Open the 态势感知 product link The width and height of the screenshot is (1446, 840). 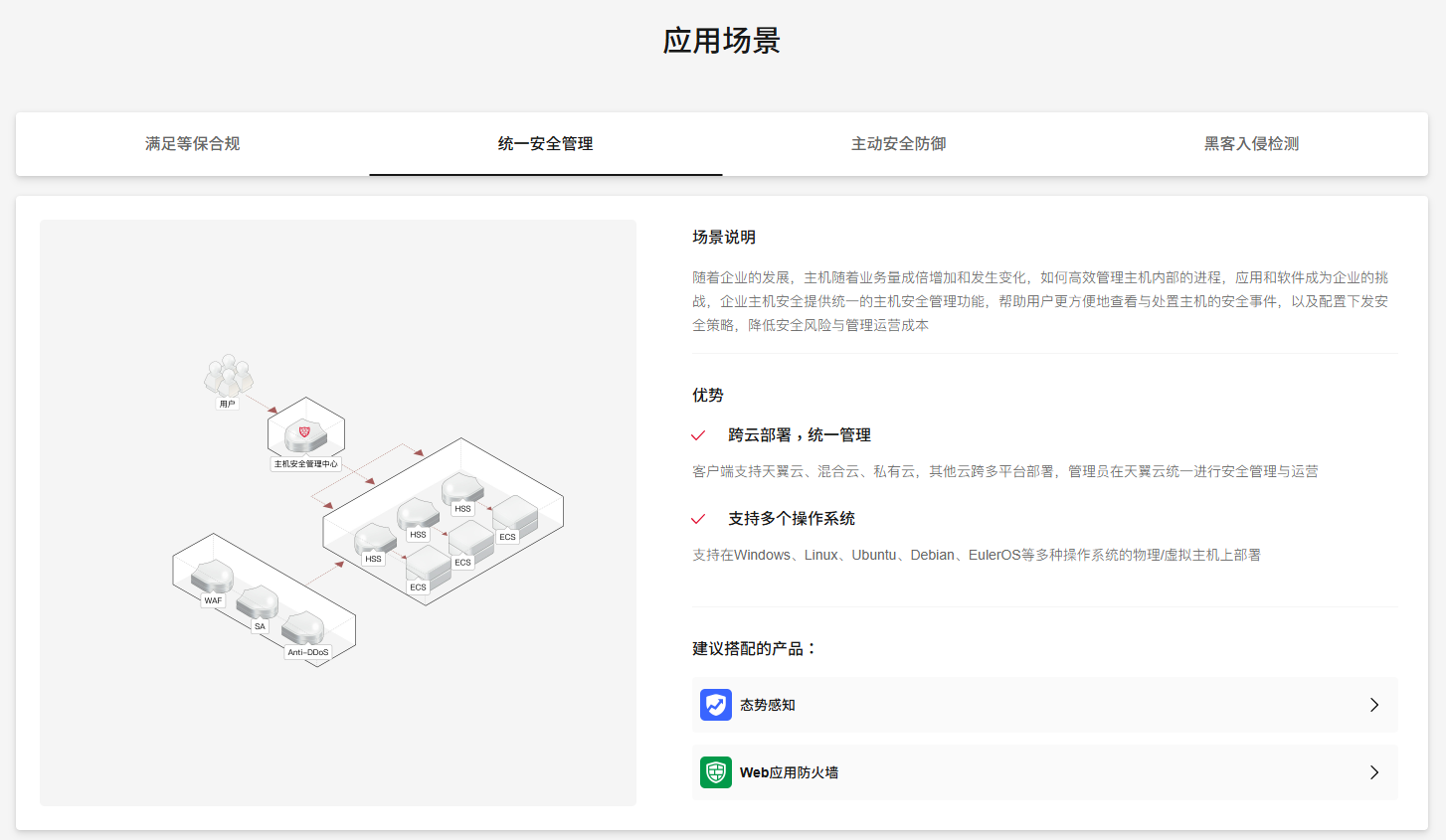coord(768,705)
